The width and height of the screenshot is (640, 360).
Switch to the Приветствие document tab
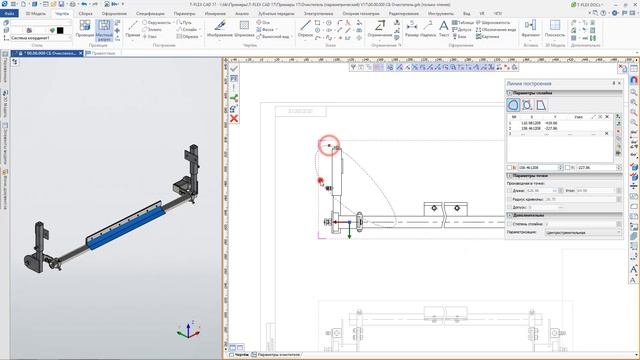(x=101, y=53)
